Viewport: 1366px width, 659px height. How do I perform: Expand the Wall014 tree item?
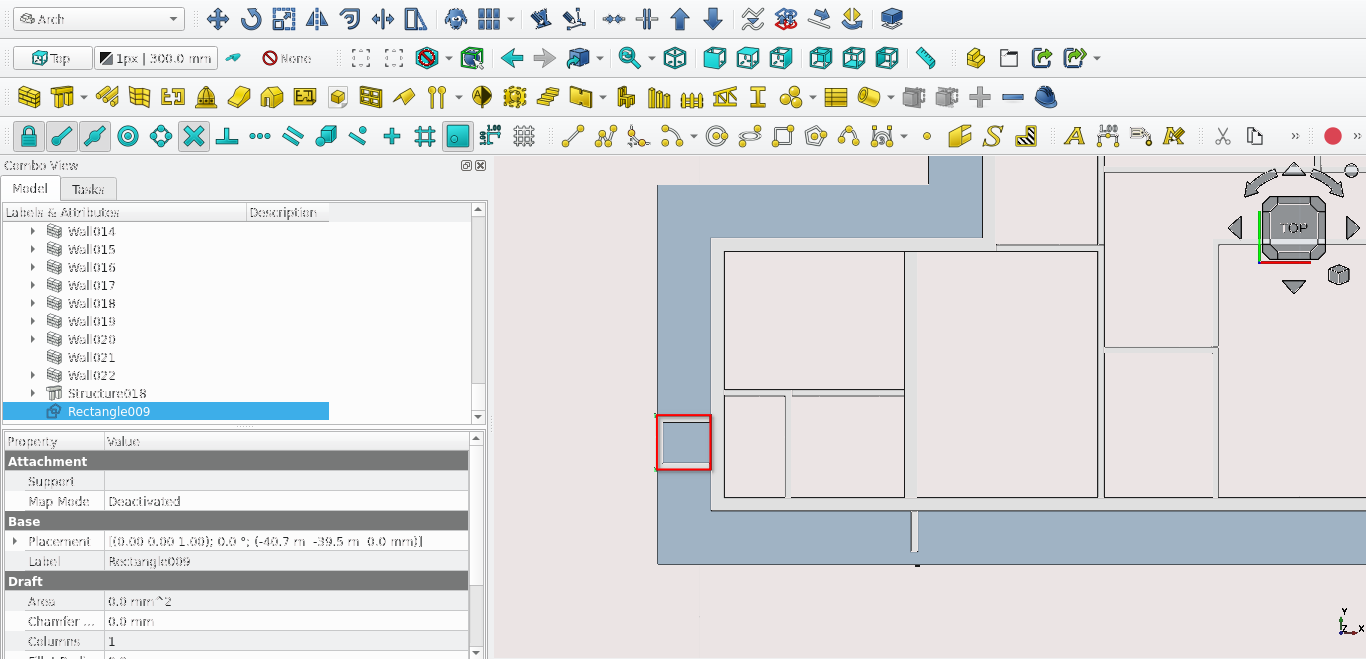coord(33,231)
